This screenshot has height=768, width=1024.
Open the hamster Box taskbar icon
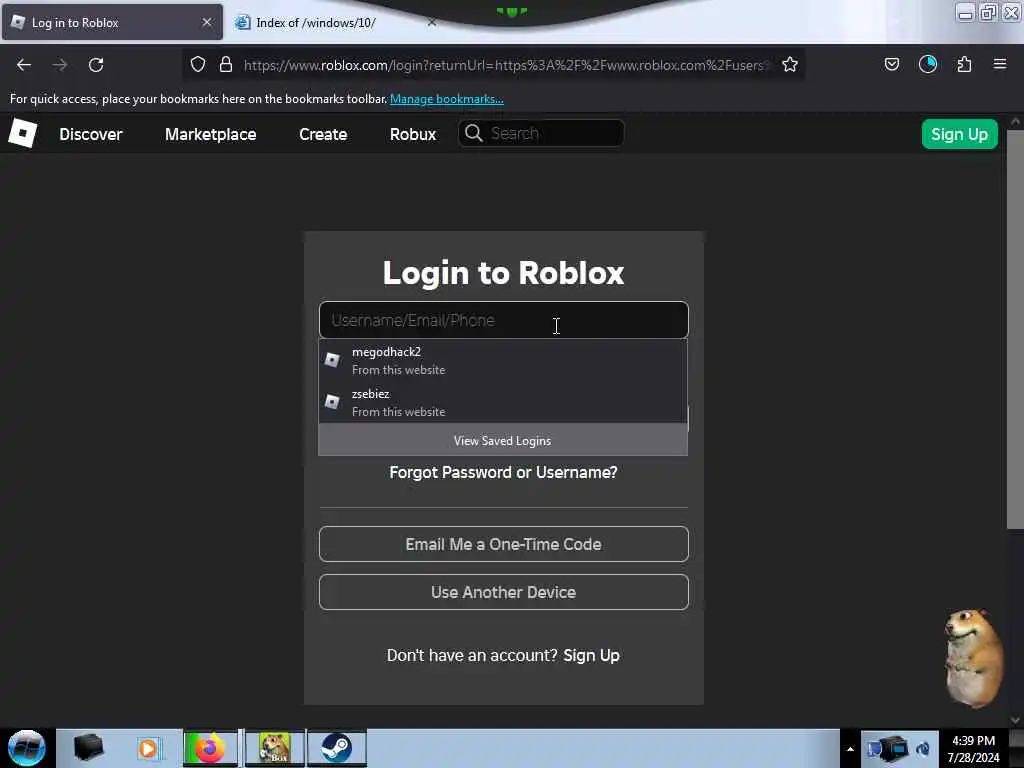click(x=274, y=748)
